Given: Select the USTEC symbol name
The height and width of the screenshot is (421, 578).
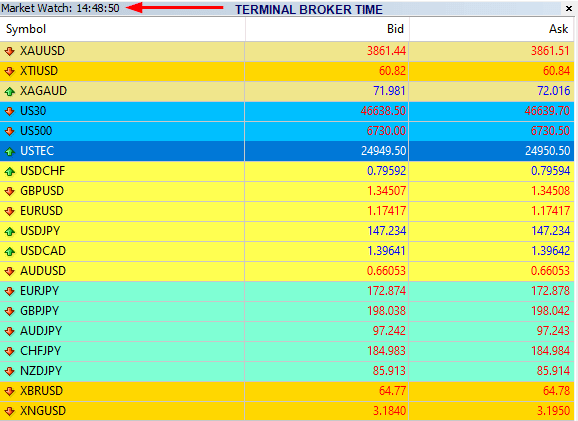Looking at the screenshot, I should (37, 151).
